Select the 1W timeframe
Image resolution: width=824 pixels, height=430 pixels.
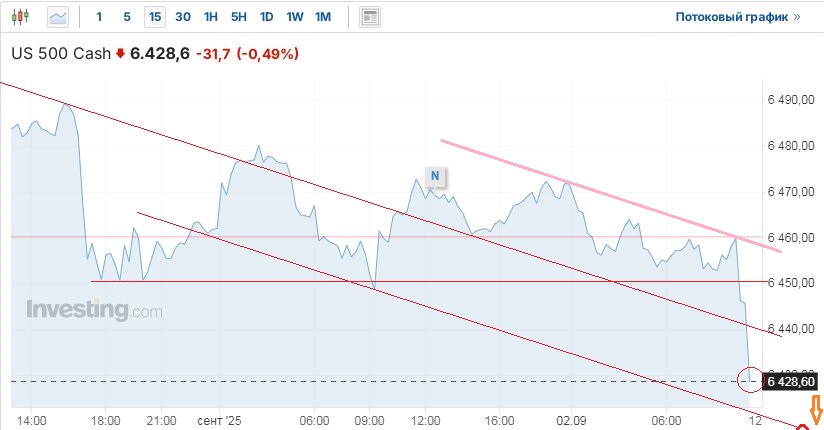click(294, 17)
